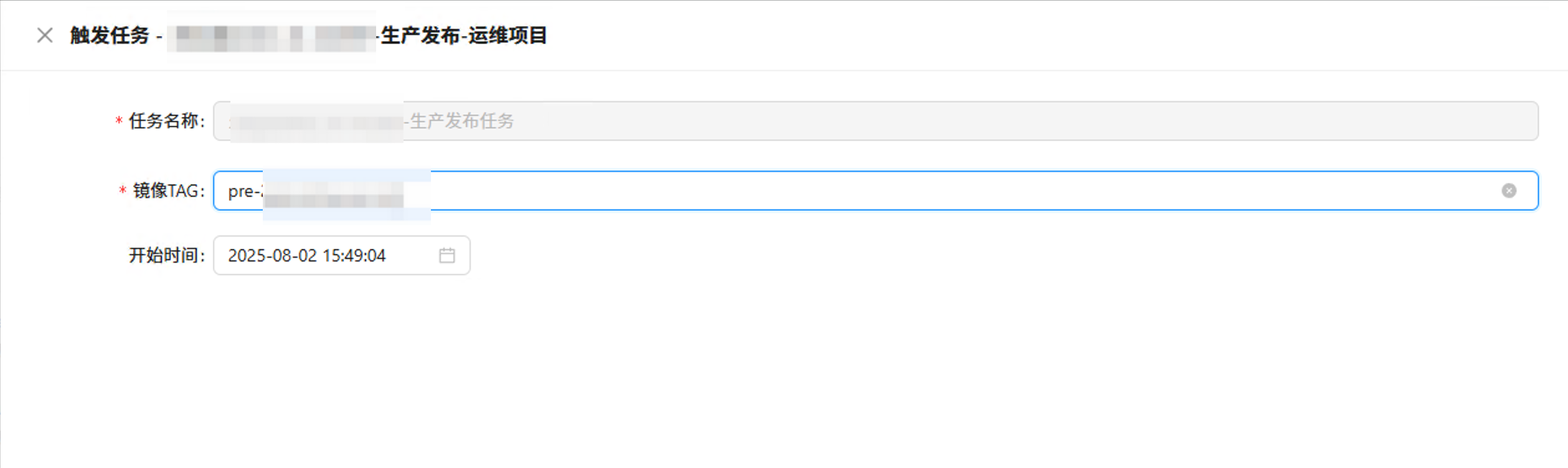The width and height of the screenshot is (1568, 468).
Task: Click the 任务名称 label
Action: [166, 121]
